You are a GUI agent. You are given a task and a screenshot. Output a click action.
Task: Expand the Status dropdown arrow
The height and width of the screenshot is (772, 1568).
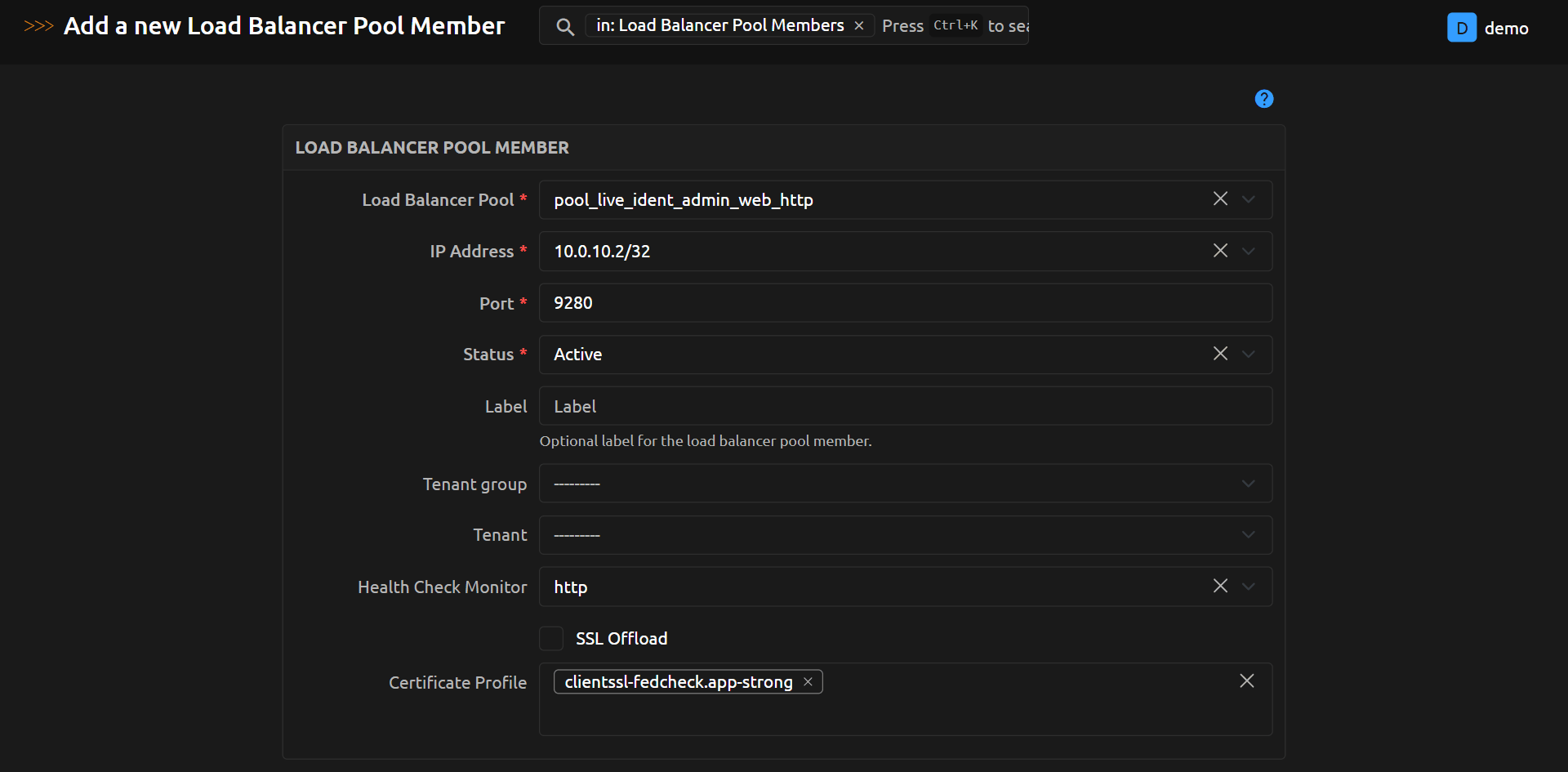click(1249, 354)
